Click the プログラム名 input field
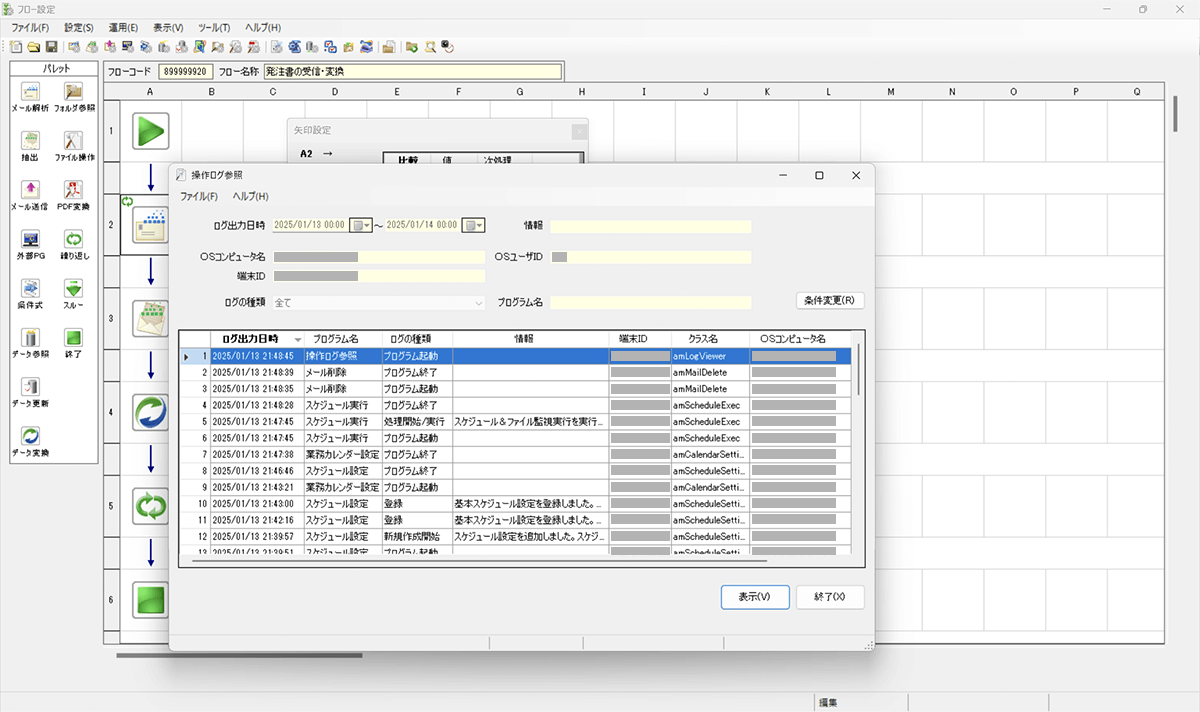The height and width of the screenshot is (712, 1200). (x=650, y=302)
